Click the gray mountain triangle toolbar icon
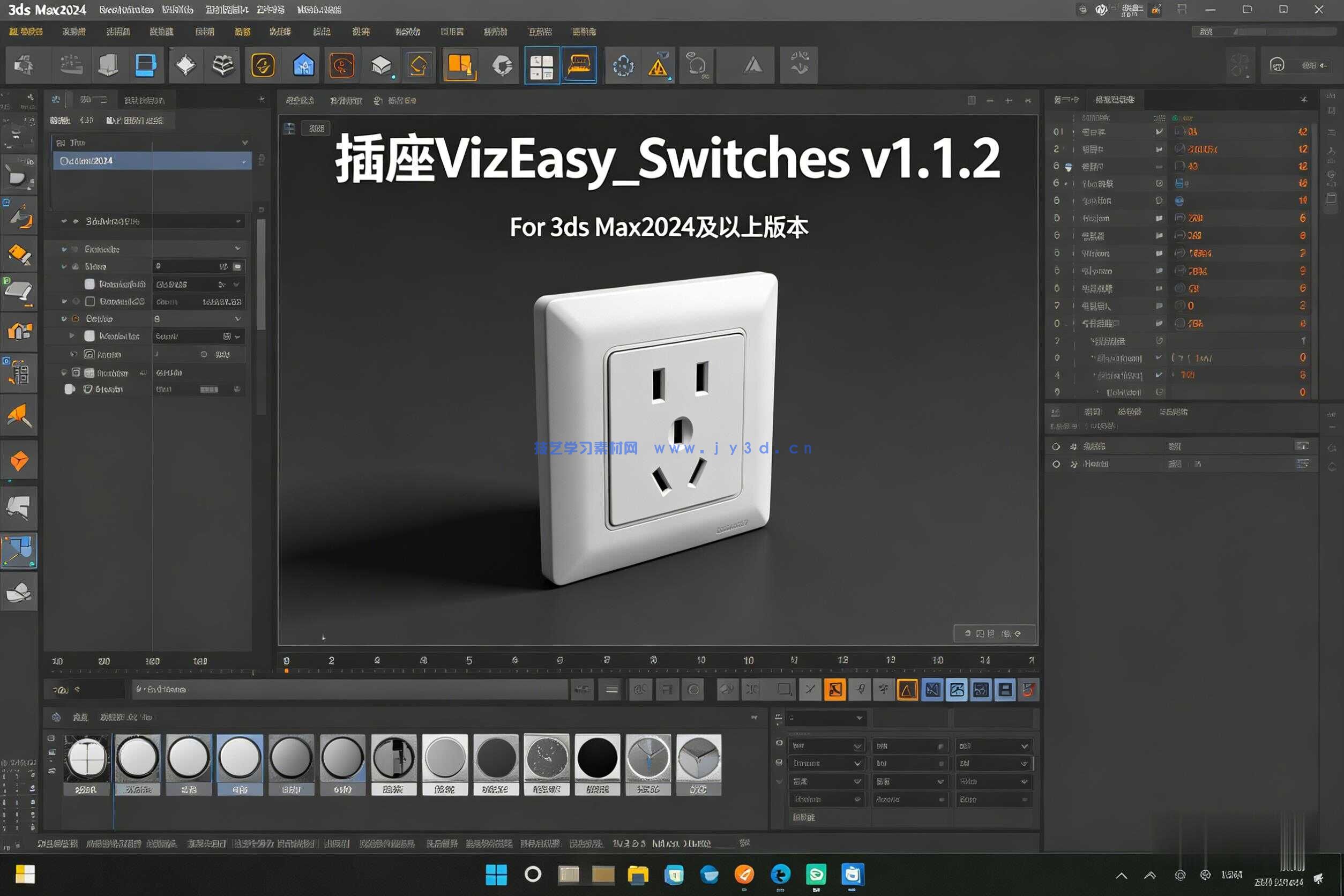 pyautogui.click(x=753, y=66)
